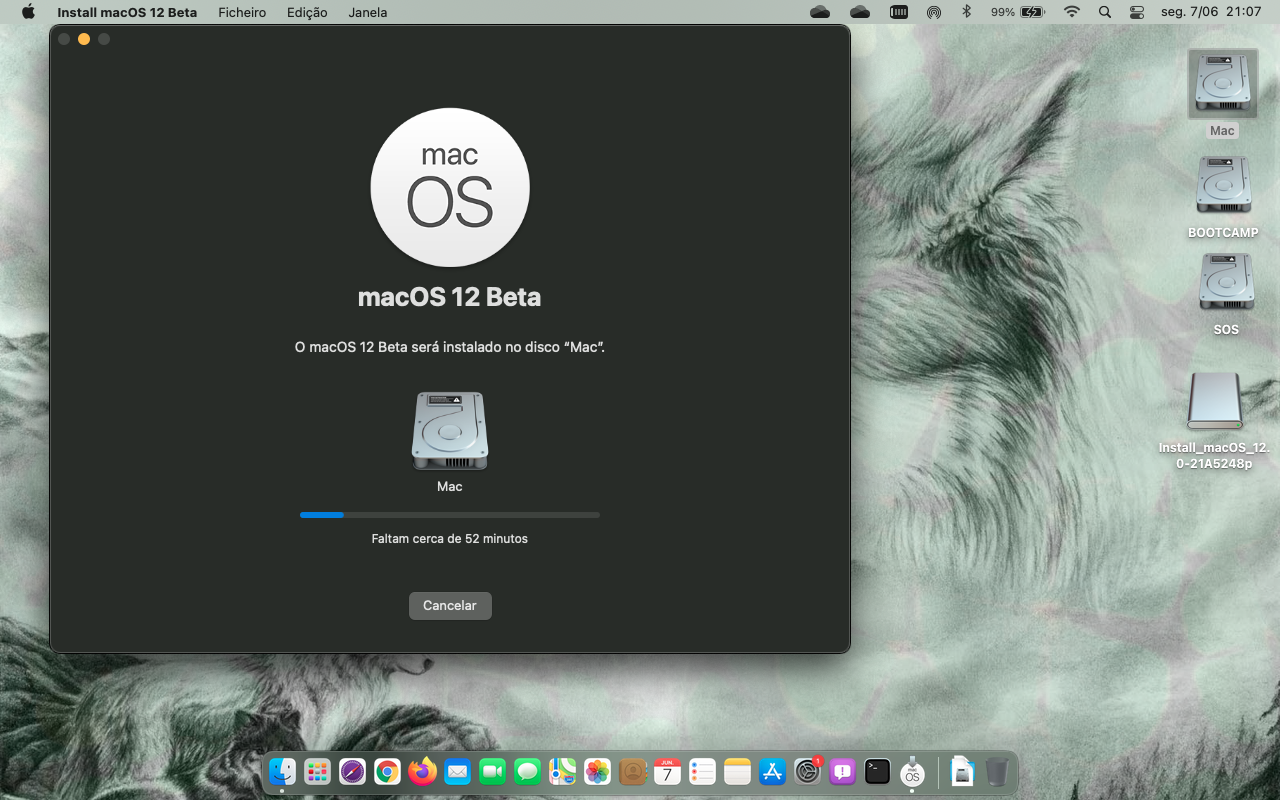Screen dimensions: 1280x800
Task: Open Finder from the Dock
Action: pyautogui.click(x=283, y=771)
